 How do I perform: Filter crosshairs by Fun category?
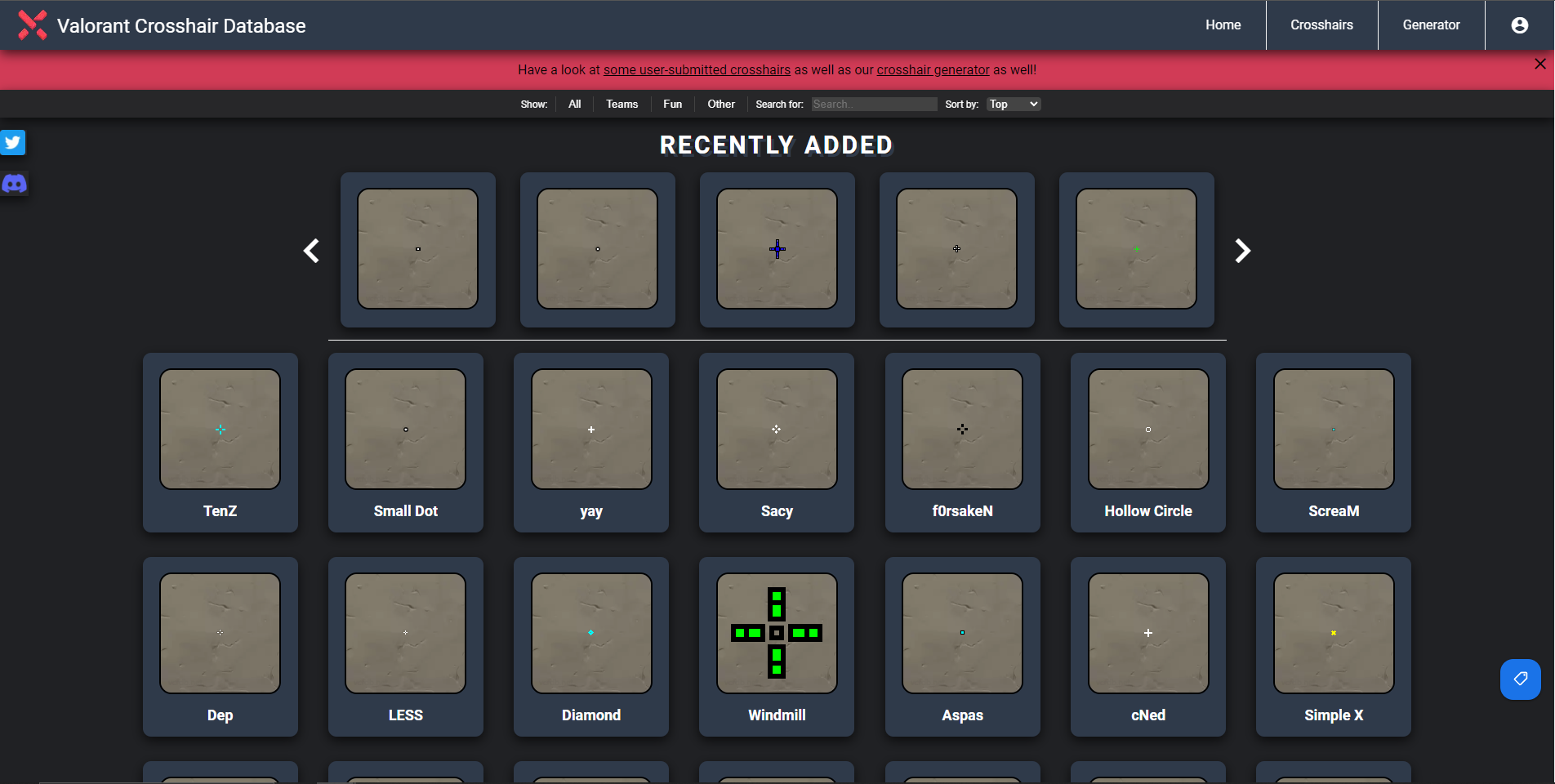point(672,105)
